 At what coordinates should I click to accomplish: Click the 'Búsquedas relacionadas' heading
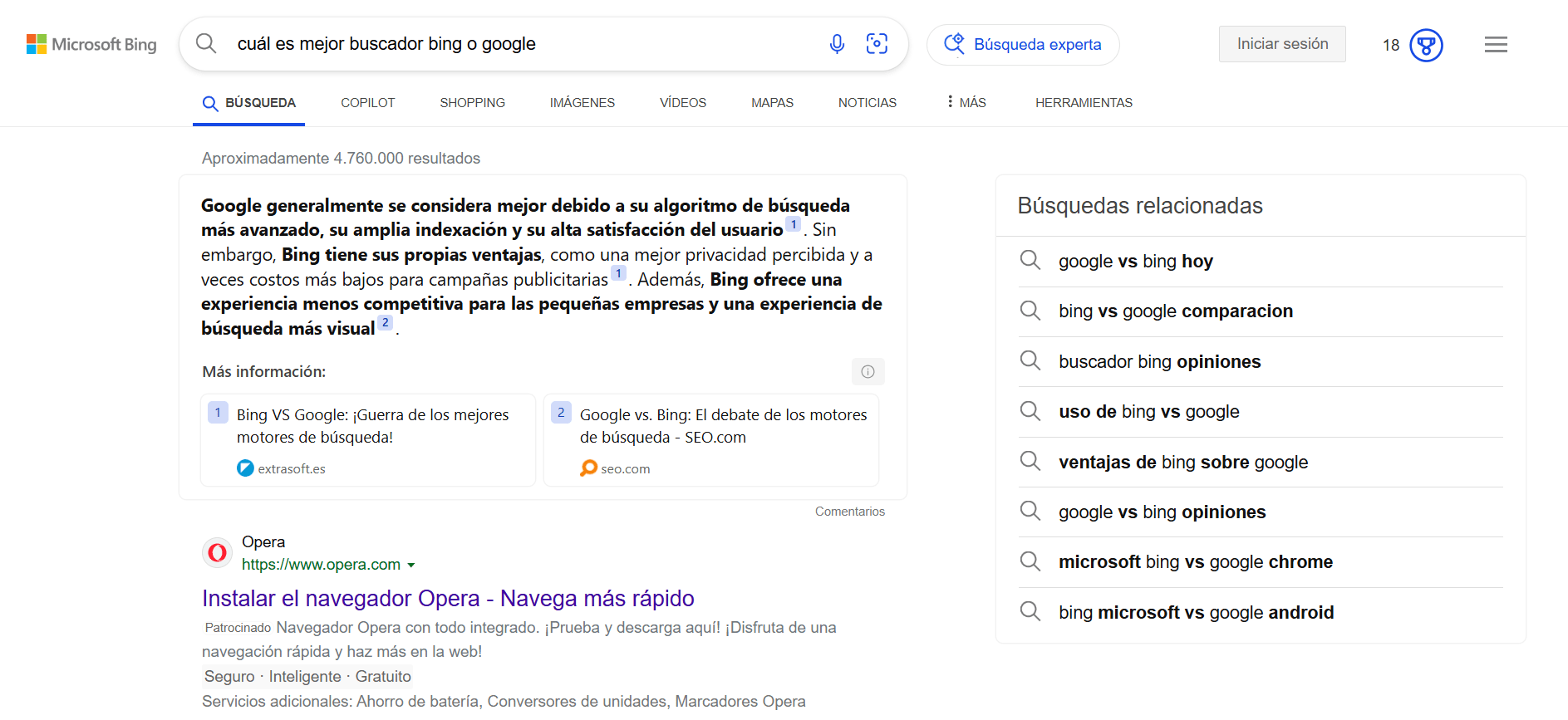(x=1140, y=206)
